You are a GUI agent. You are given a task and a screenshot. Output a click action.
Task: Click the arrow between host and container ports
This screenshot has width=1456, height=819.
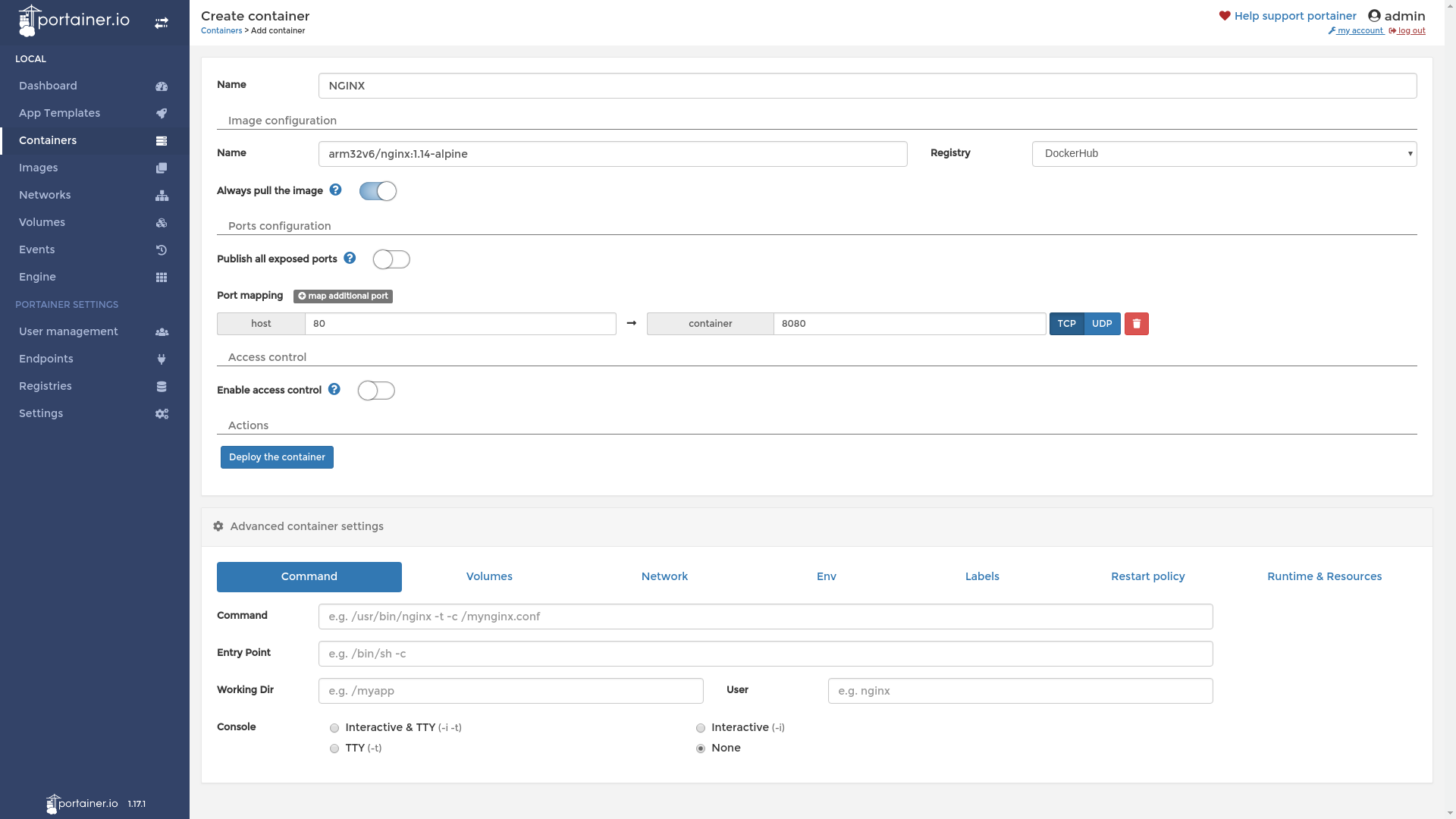pyautogui.click(x=632, y=323)
